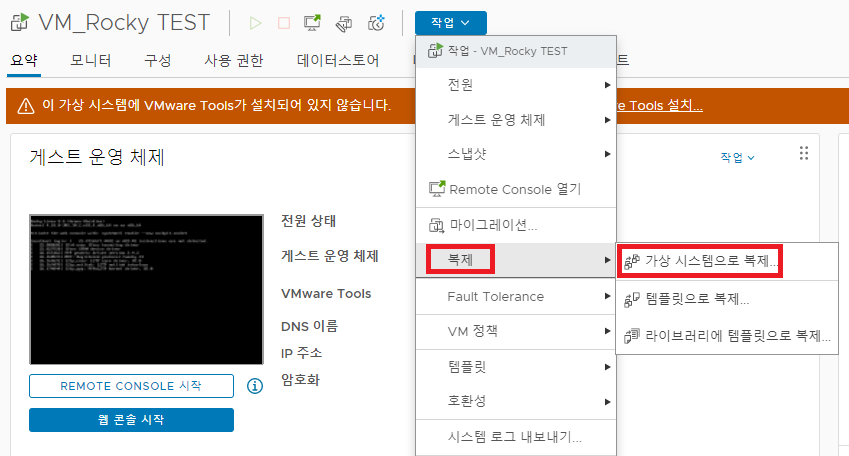
Task: Expand the 전원 submenu arrow
Action: [608, 85]
